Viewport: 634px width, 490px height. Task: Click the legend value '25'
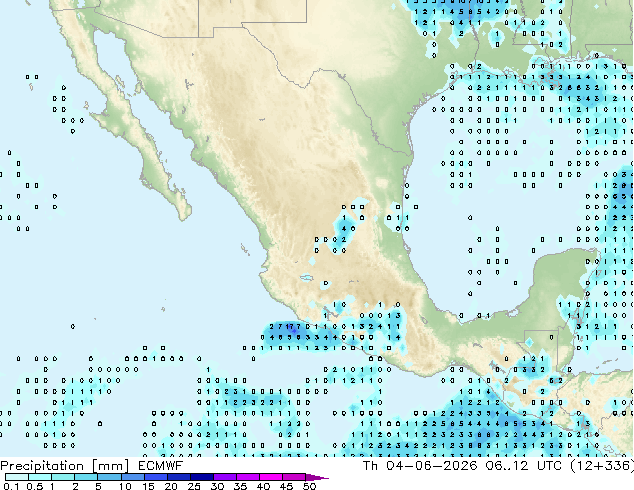(x=194, y=486)
